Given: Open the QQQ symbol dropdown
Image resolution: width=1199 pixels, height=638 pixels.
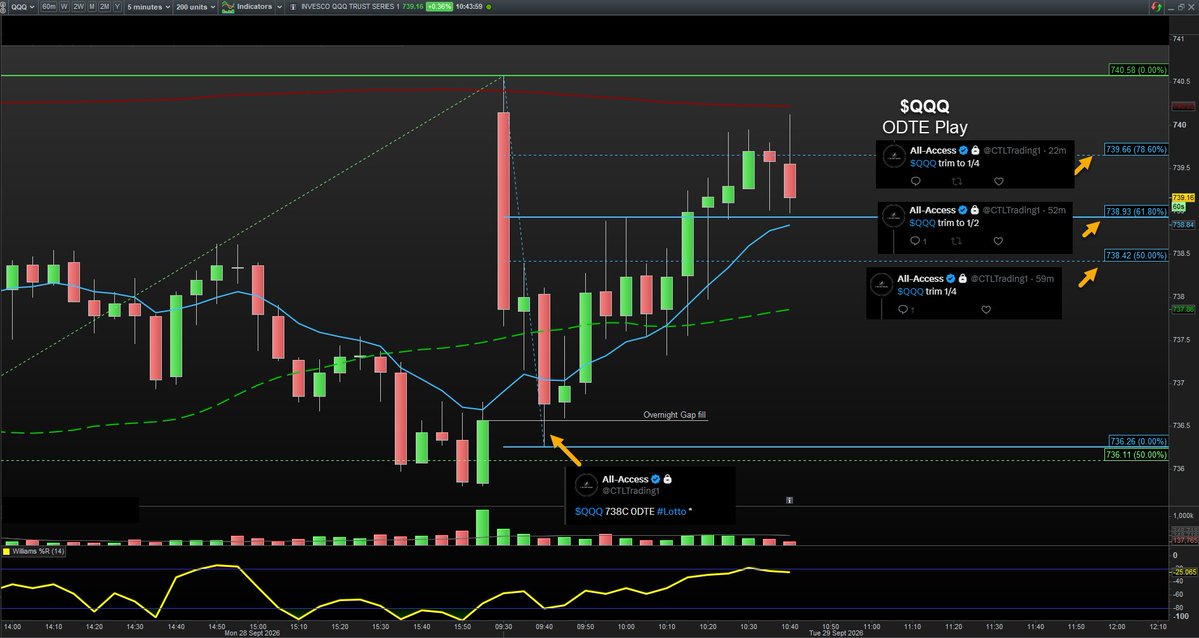Looking at the screenshot, I should (22, 6).
